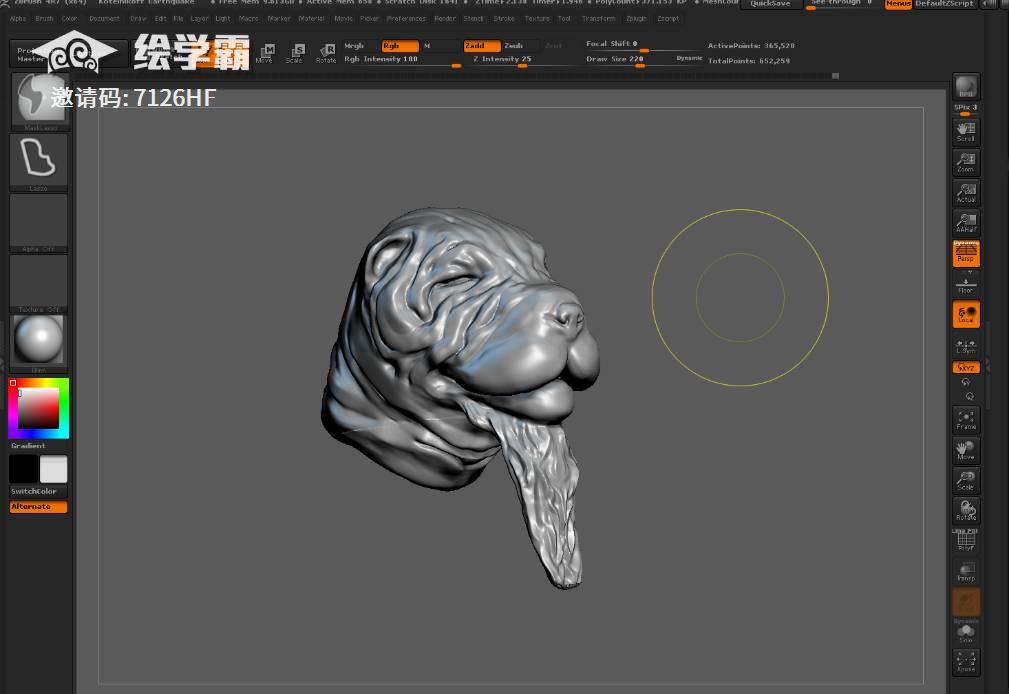Select the black secondary color swatch
The height and width of the screenshot is (694, 1009).
tap(23, 469)
